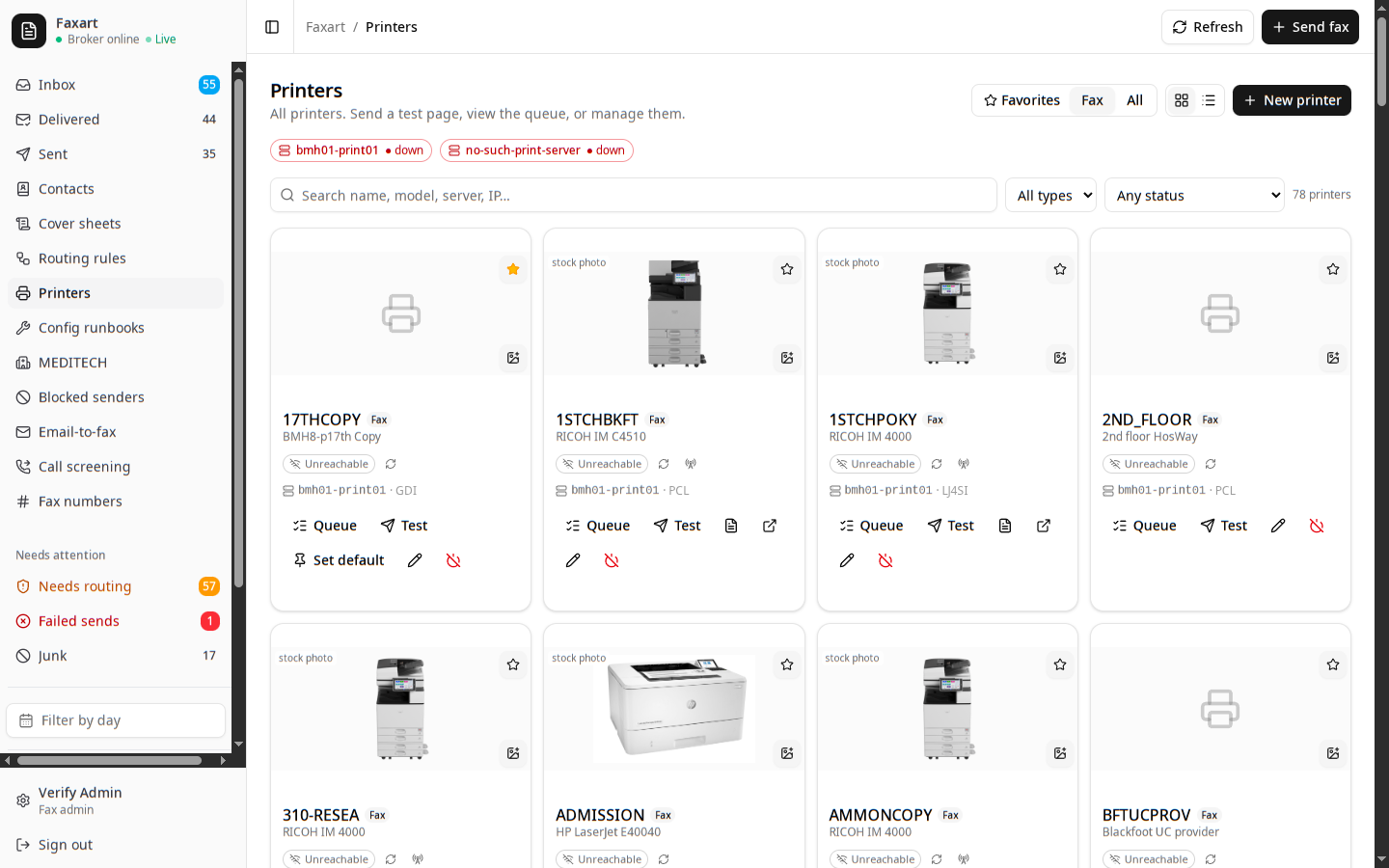The width and height of the screenshot is (1389, 868).
Task: Click Faxart breadcrumb link
Action: click(325, 27)
